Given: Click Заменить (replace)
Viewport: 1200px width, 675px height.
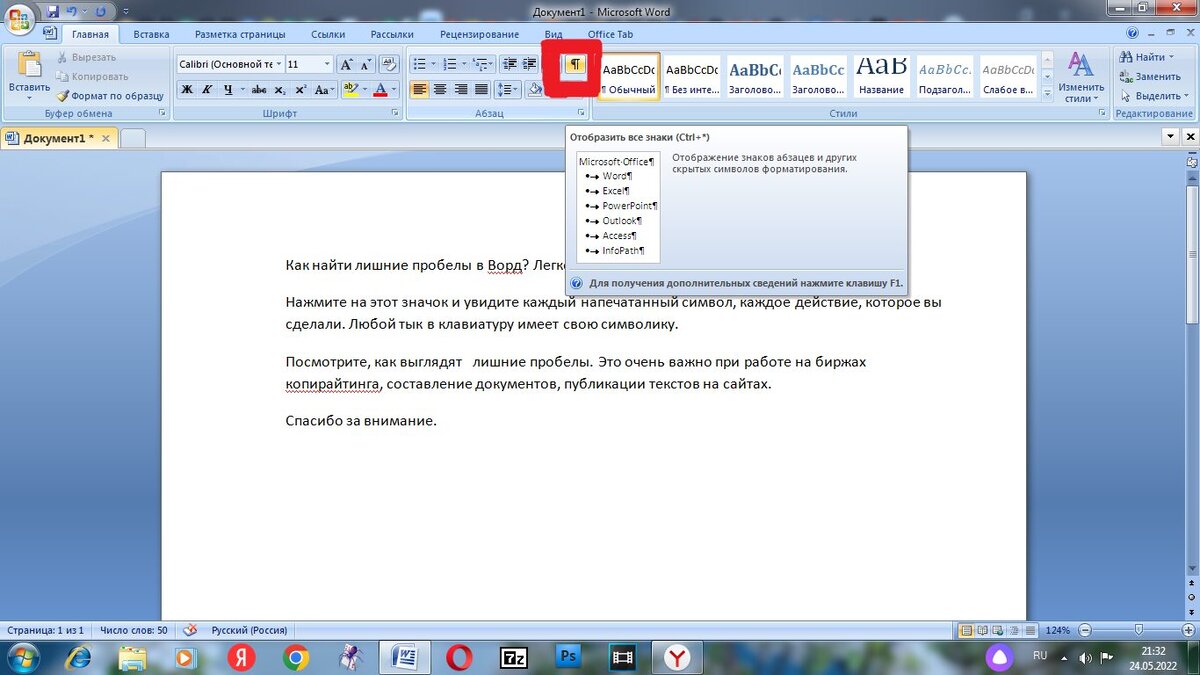Looking at the screenshot, I should tap(1150, 76).
